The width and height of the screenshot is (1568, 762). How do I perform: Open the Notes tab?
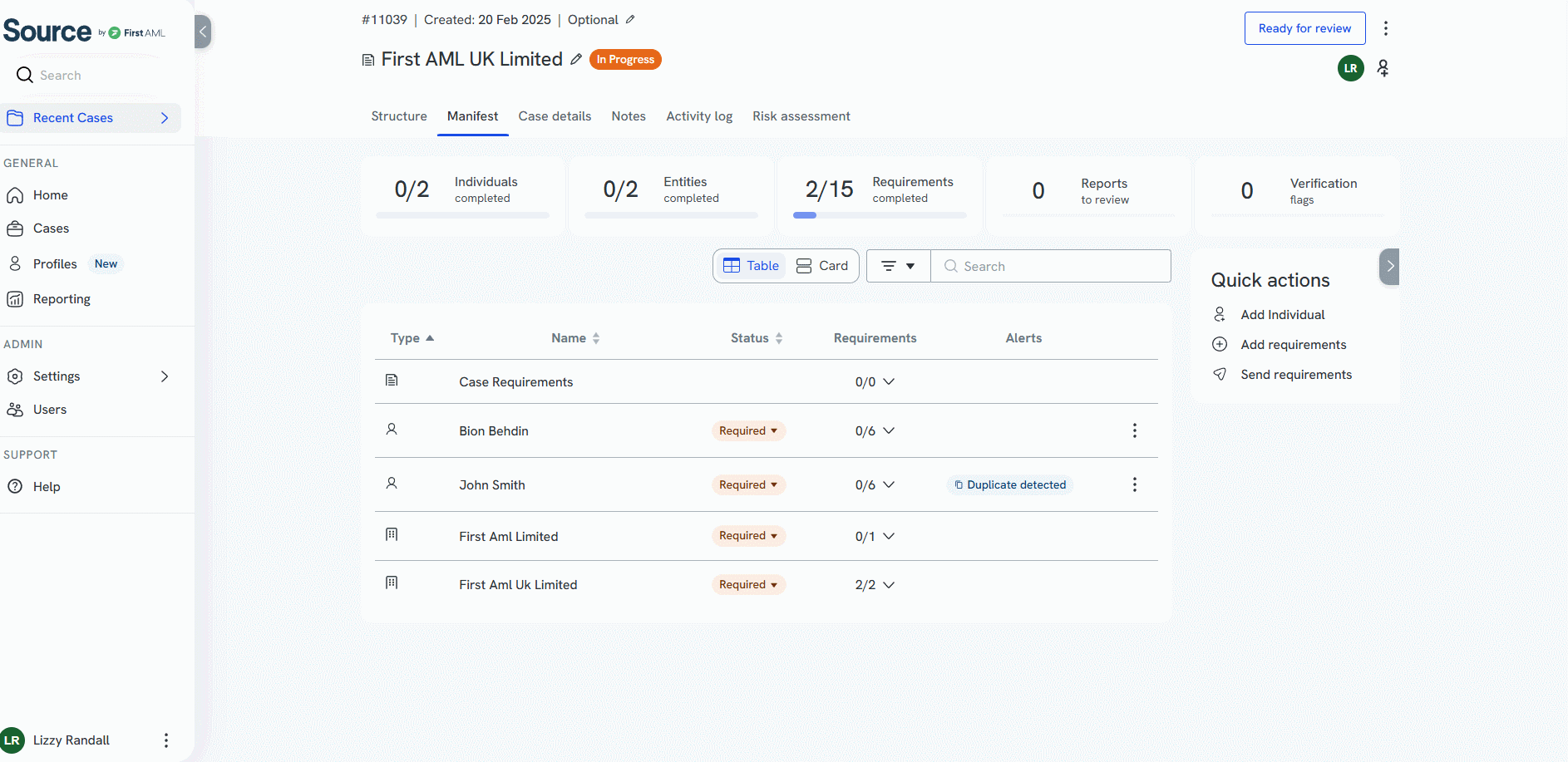(x=629, y=116)
